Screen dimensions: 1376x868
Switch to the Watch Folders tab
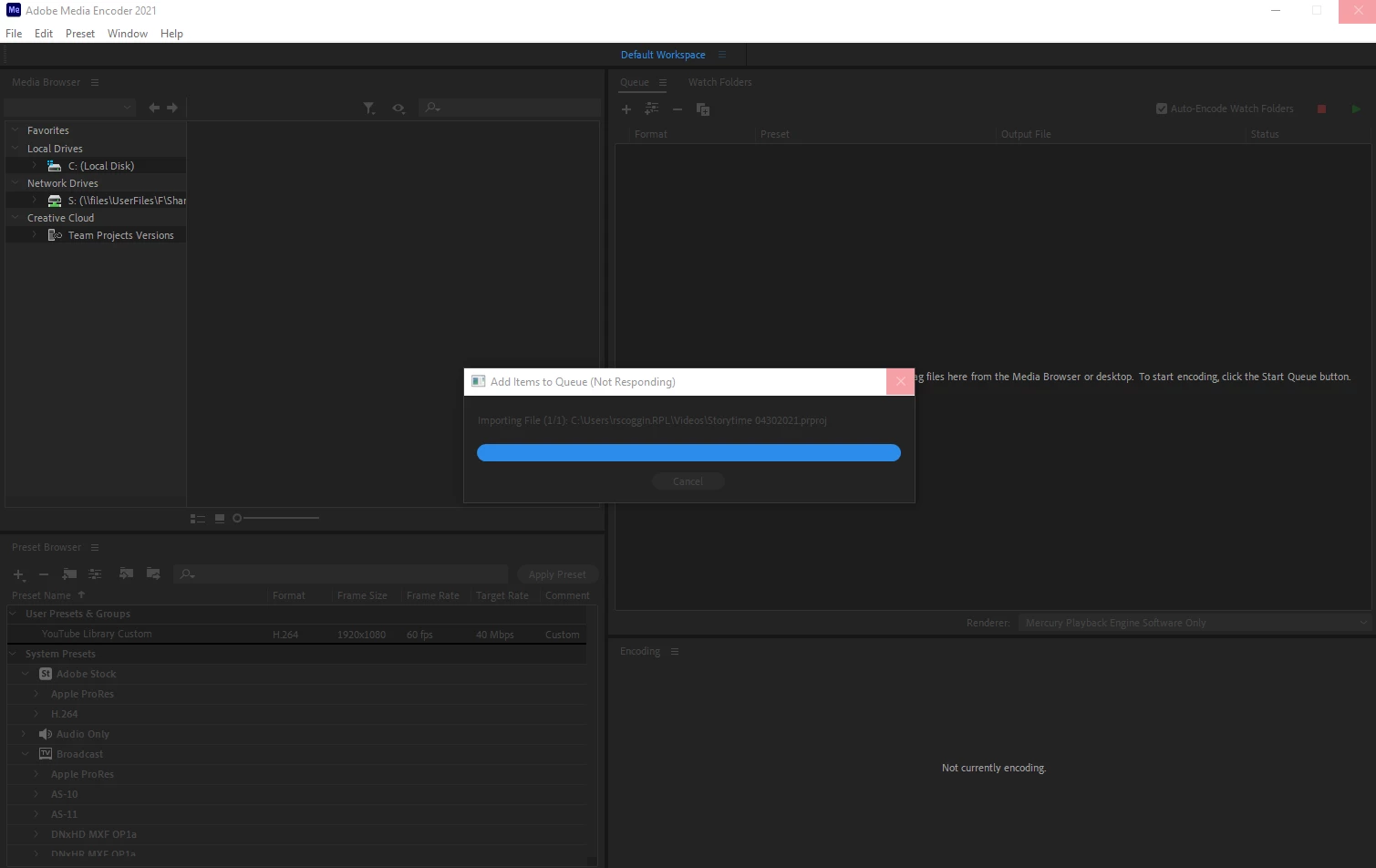pos(720,82)
